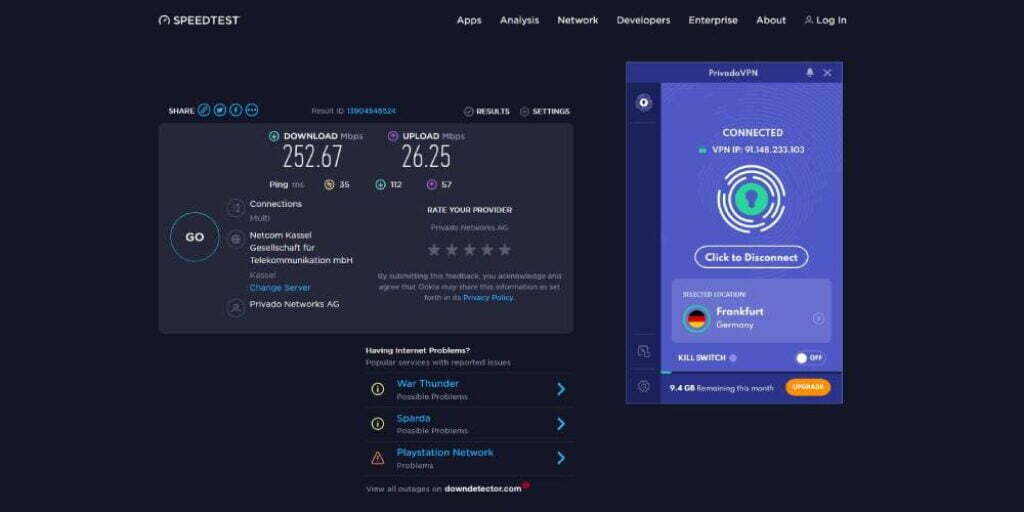Image resolution: width=1024 pixels, height=512 pixels.
Task: Click the 252.67 download value
Action: pos(312,157)
